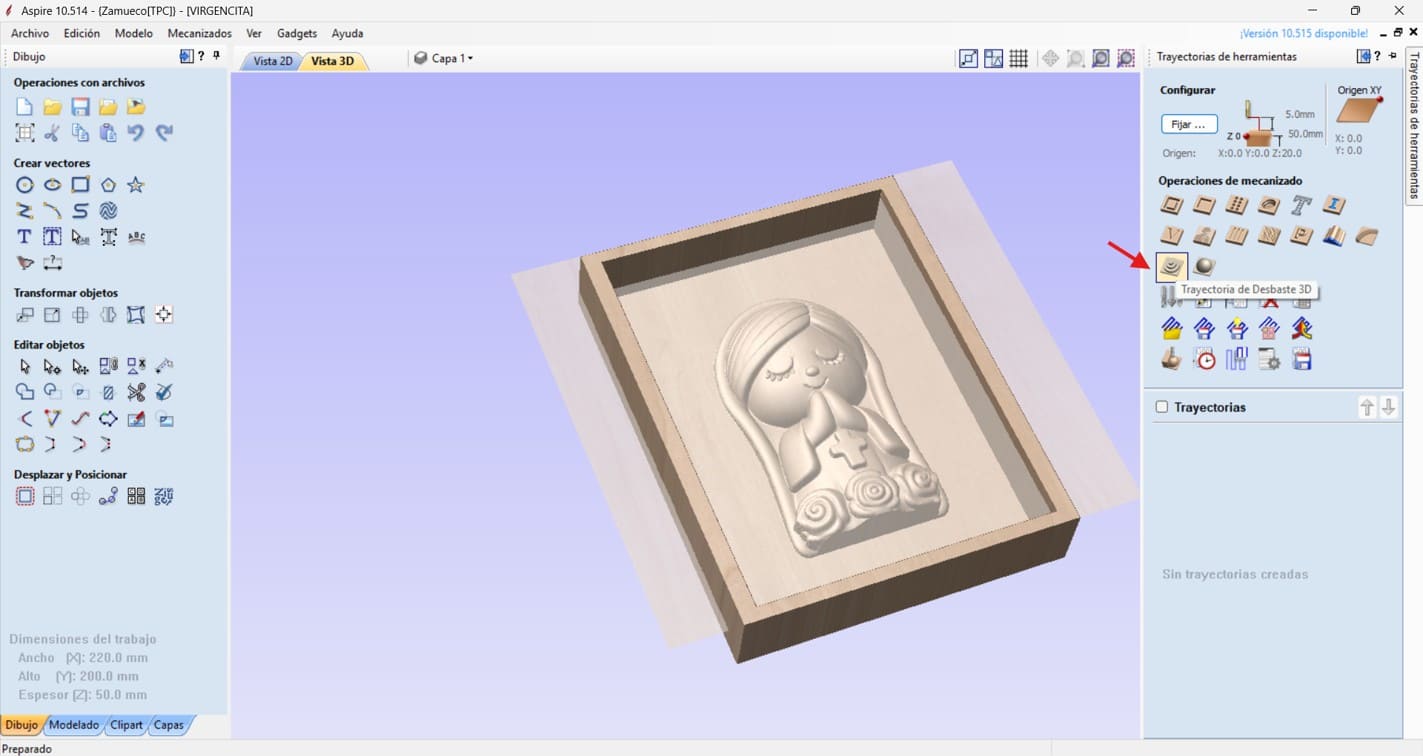Screen dimensions: 1423x756
Task: Open the Gadgets menu
Action: click(297, 33)
